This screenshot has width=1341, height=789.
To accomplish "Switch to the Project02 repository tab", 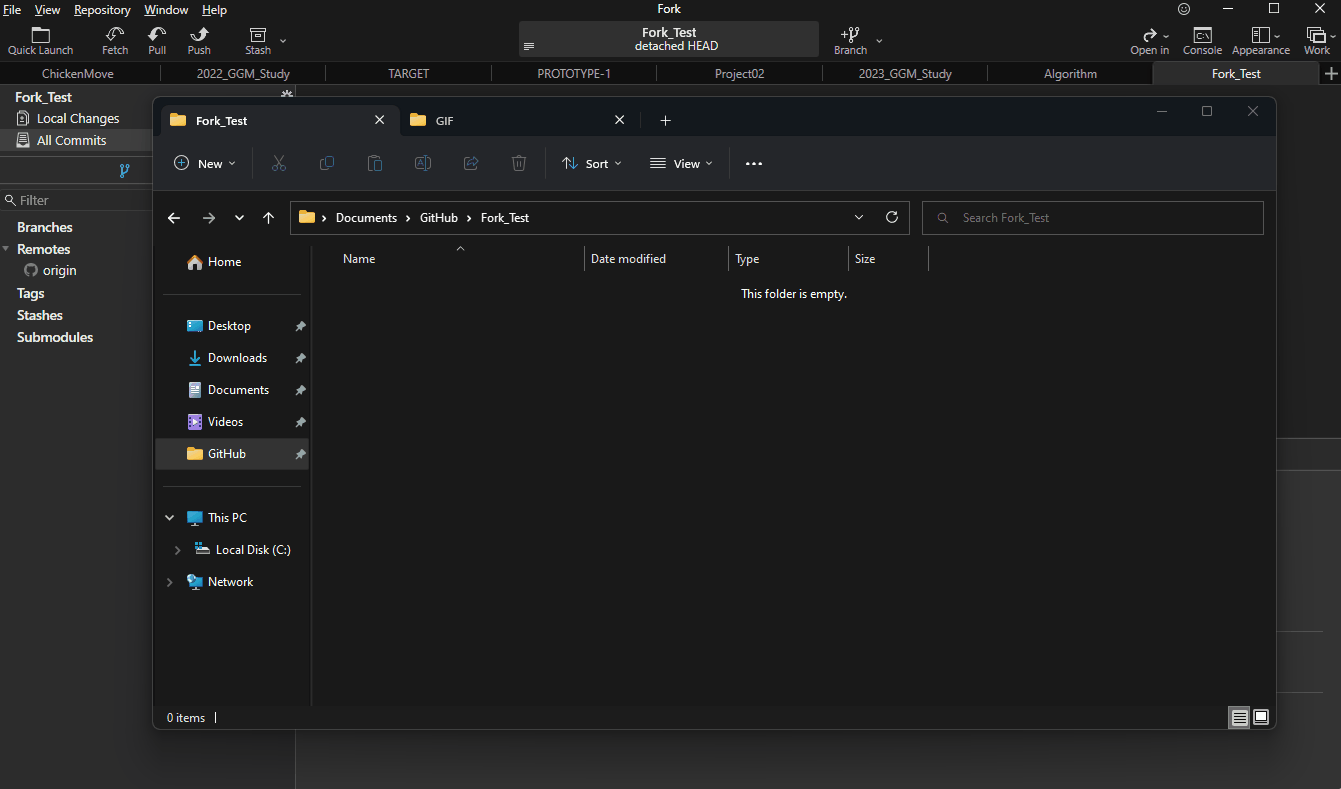I will [x=740, y=74].
